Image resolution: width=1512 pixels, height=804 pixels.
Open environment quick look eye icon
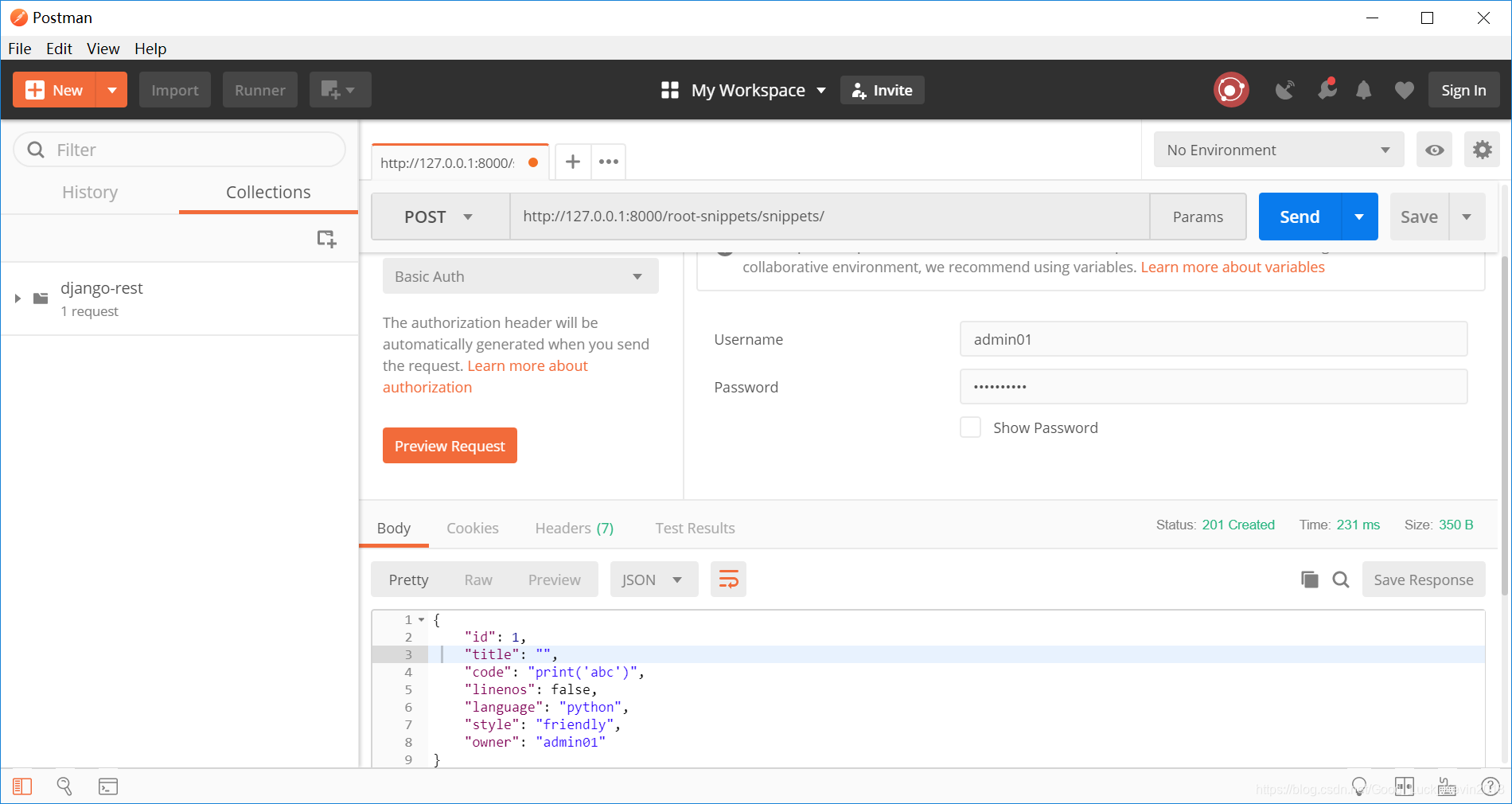[x=1434, y=150]
